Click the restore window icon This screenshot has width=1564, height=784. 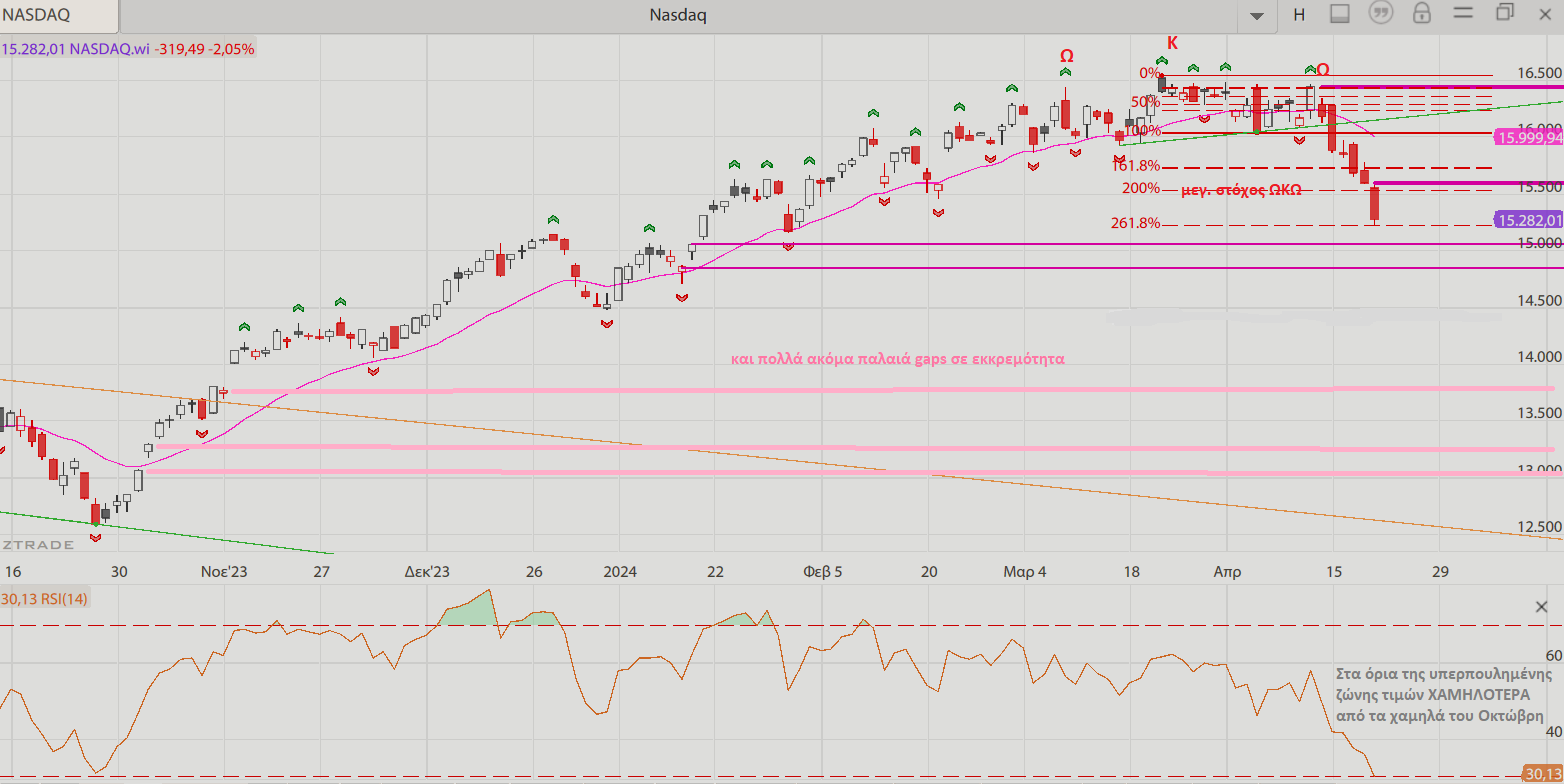click(1505, 13)
